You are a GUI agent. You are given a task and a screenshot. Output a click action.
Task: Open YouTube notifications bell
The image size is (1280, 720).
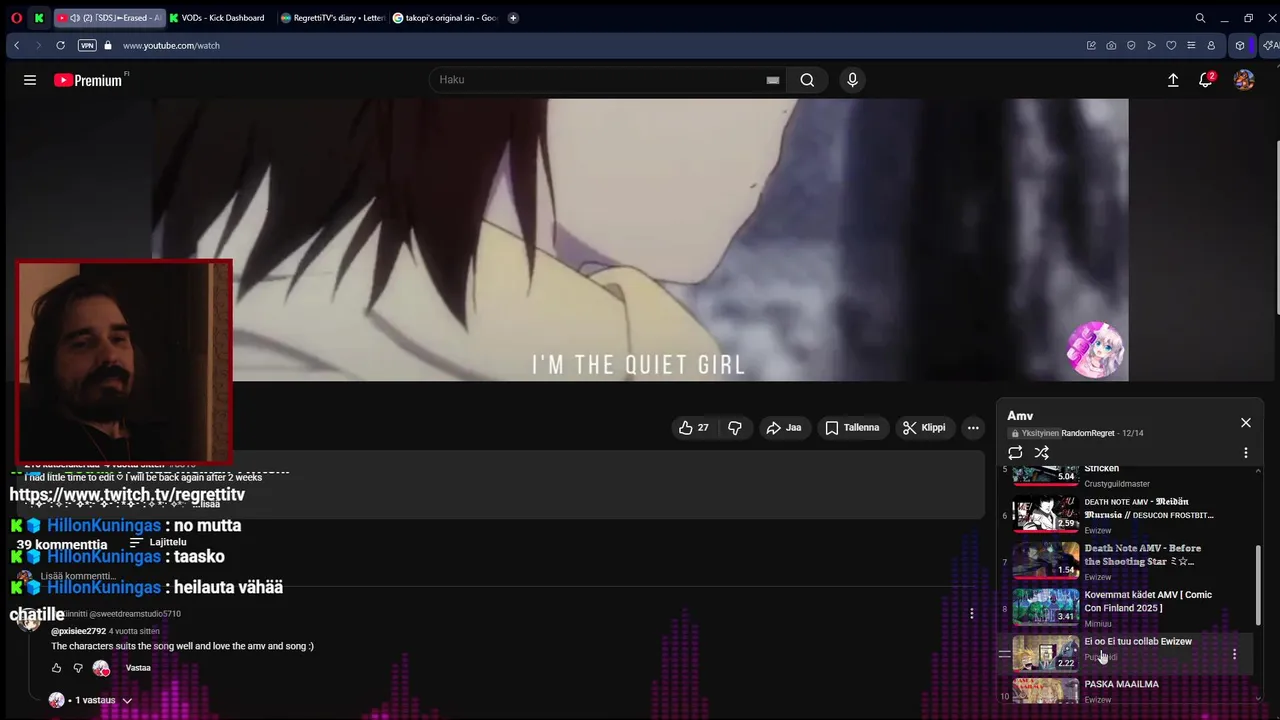(x=1206, y=80)
